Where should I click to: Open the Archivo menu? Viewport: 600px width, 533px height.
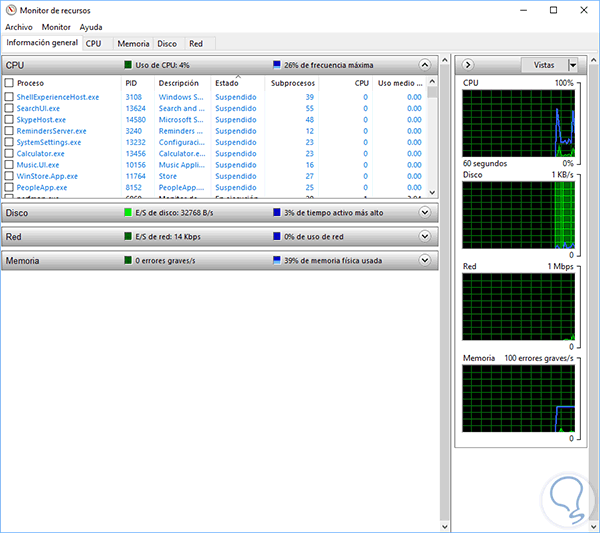click(19, 27)
